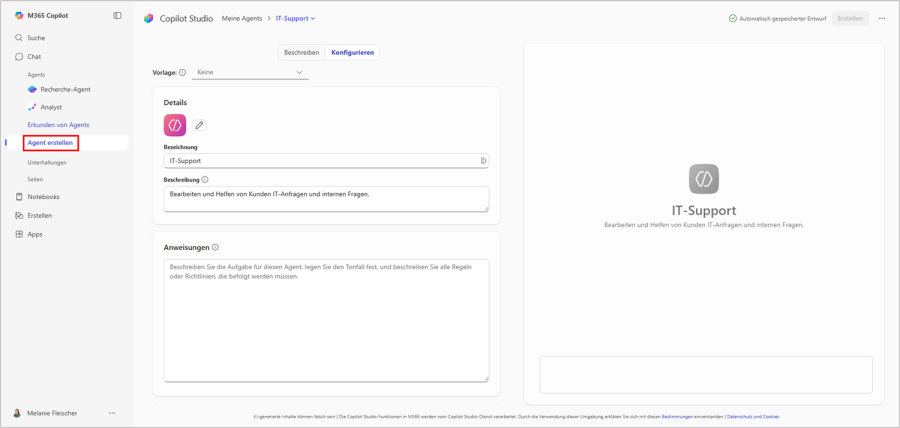This screenshot has height=428, width=900.
Task: Click the Erstellen button top right
Action: click(x=850, y=18)
